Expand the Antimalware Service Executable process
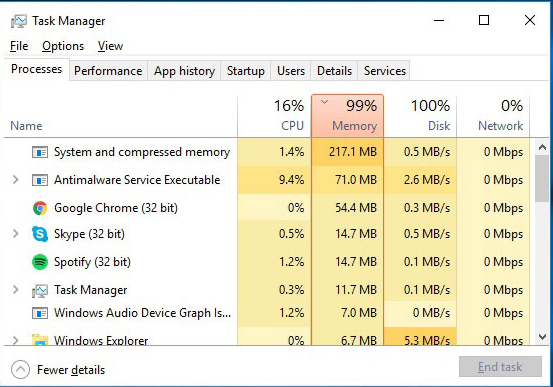Viewport: 553px width, 387px height. [16, 180]
